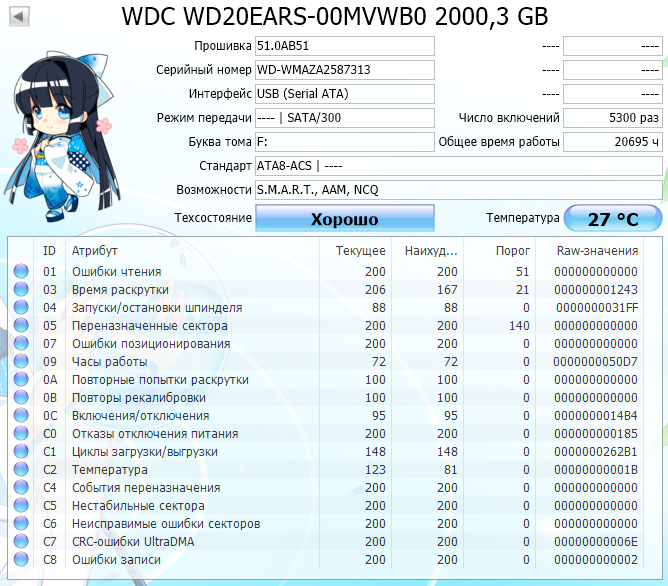Screen dimensions: 668x586
Task: Select the Стандарт field ATA8-ACS
Action: coord(459,166)
